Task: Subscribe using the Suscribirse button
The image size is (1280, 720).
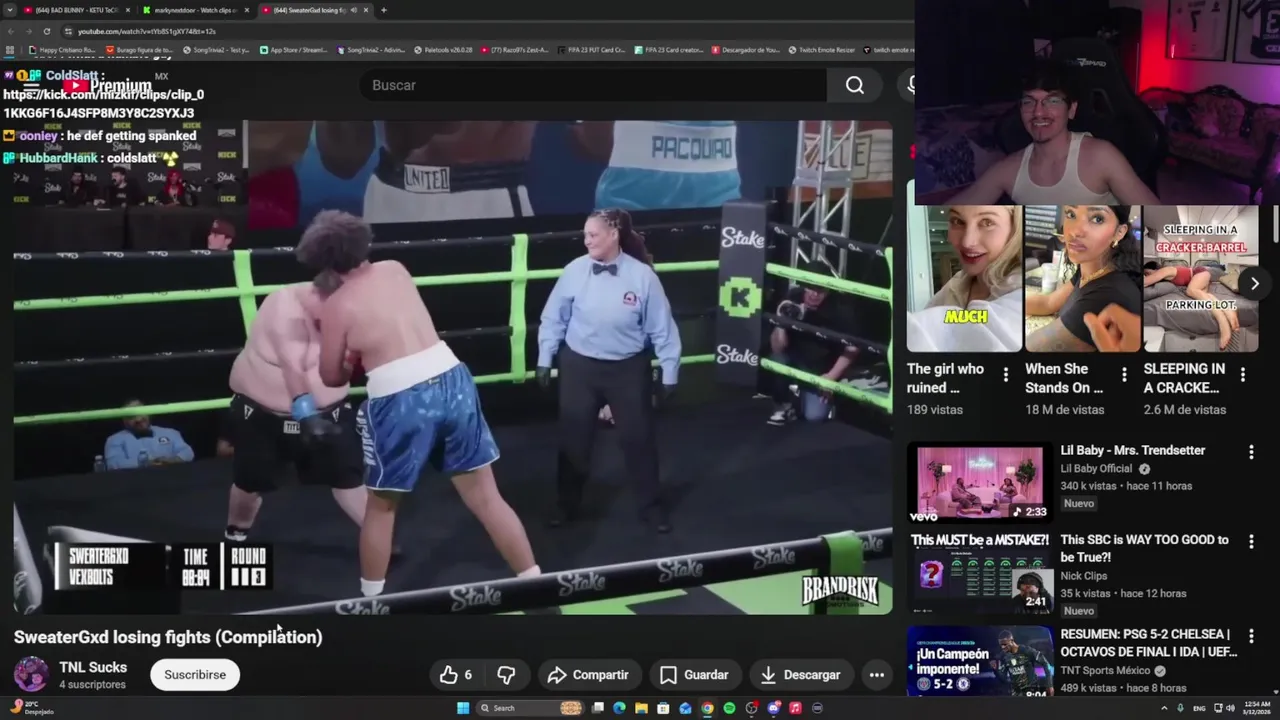Action: [x=195, y=675]
